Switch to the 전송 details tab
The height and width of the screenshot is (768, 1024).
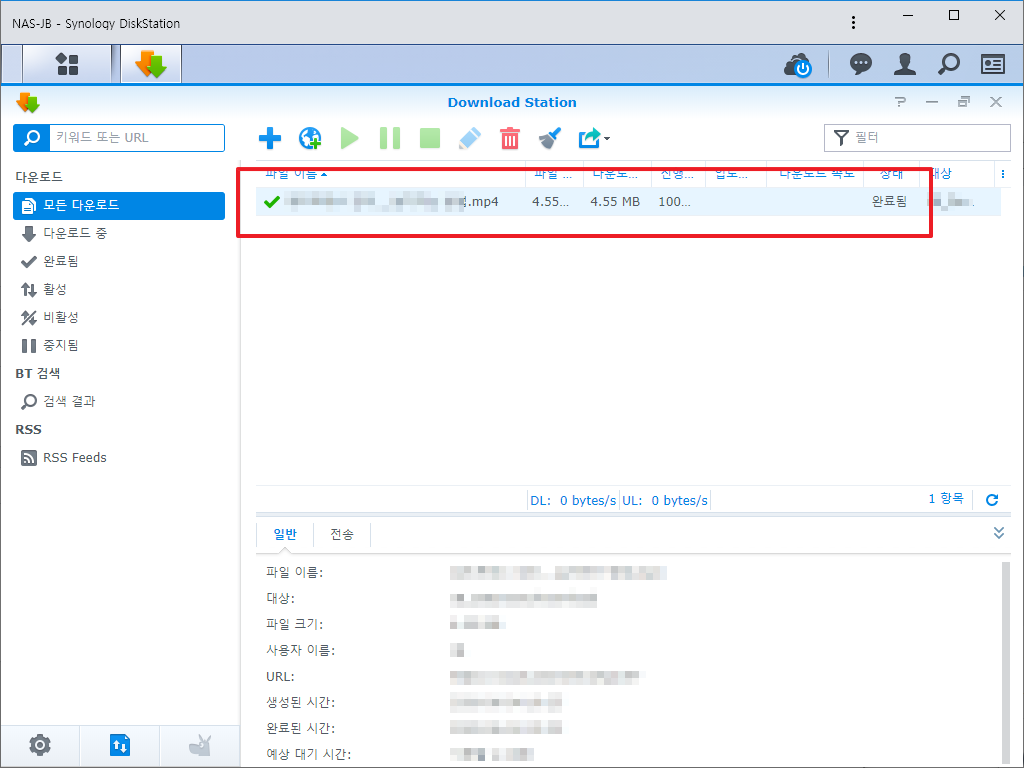(342, 534)
